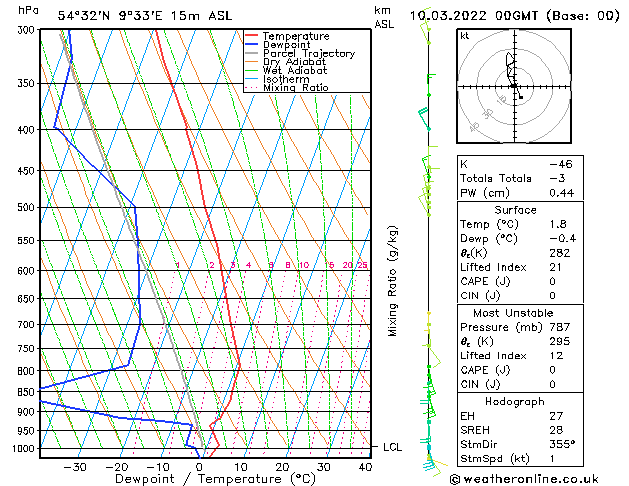The image size is (629, 486).
Task: Click the hodograph 'kt' unit label
Action: (x=465, y=36)
